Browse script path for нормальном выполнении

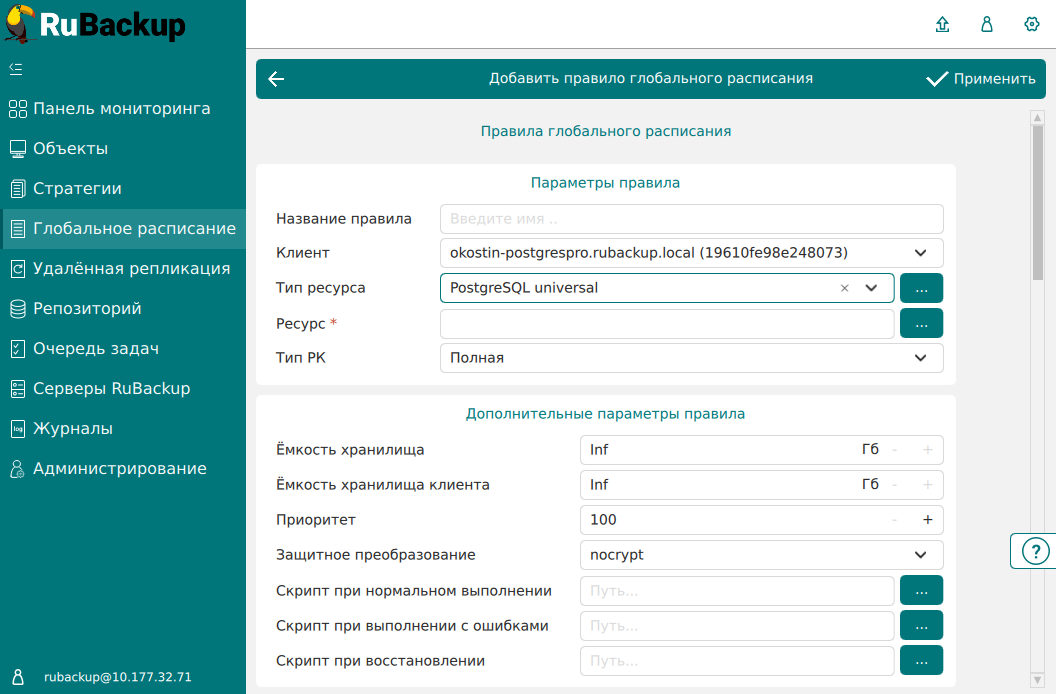tap(921, 591)
